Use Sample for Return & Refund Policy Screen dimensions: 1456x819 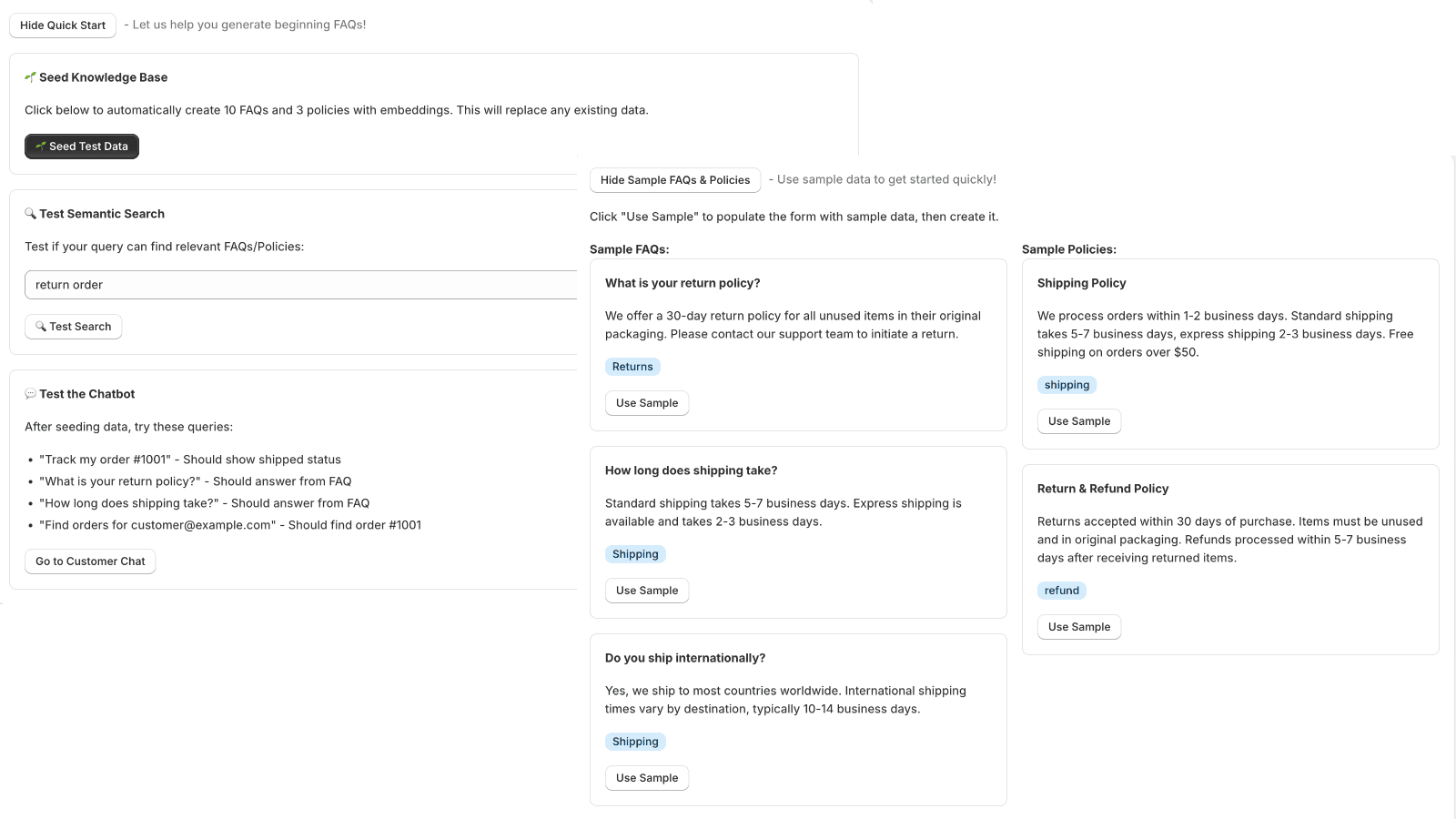click(1078, 626)
